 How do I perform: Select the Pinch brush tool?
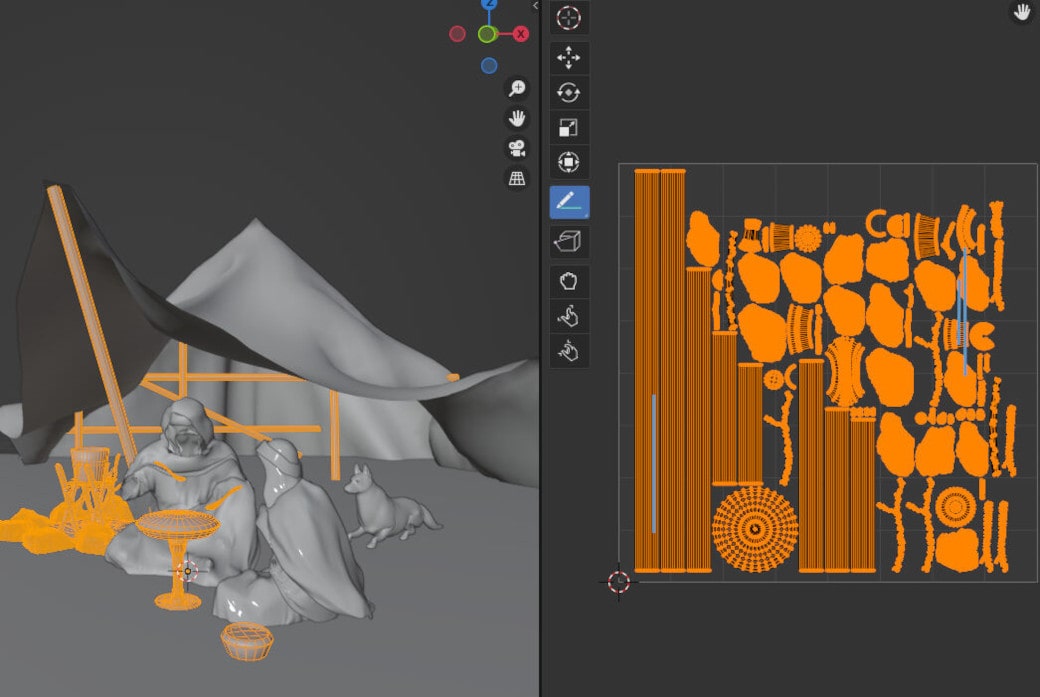[570, 350]
